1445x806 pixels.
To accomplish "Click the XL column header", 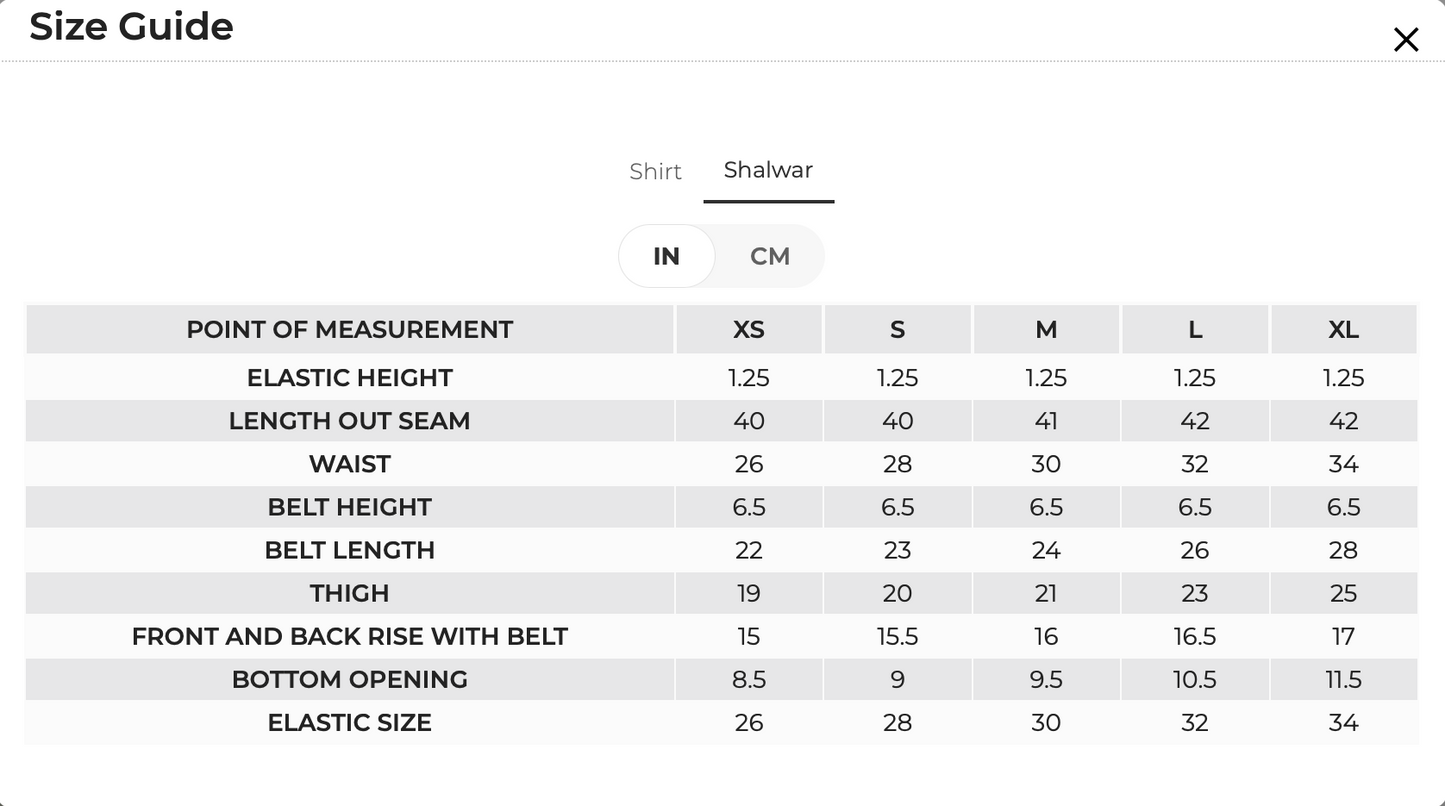I will (x=1344, y=330).
